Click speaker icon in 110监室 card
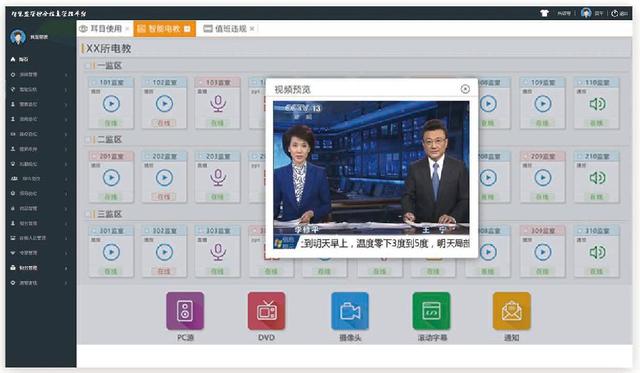 click(597, 104)
